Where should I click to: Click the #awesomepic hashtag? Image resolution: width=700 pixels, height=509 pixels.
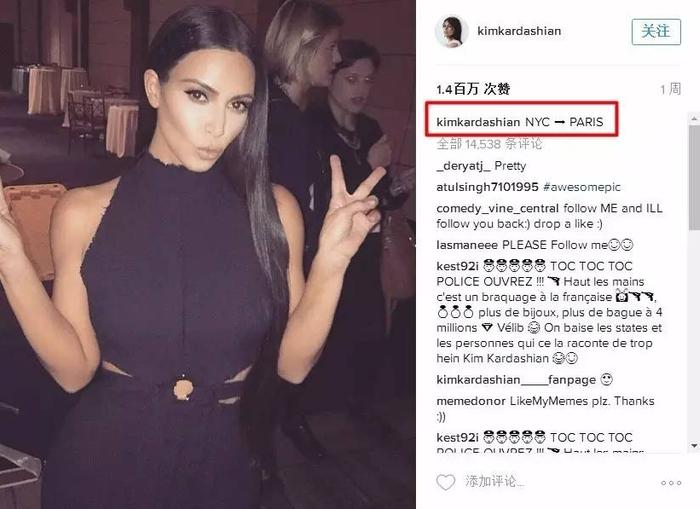coord(582,187)
